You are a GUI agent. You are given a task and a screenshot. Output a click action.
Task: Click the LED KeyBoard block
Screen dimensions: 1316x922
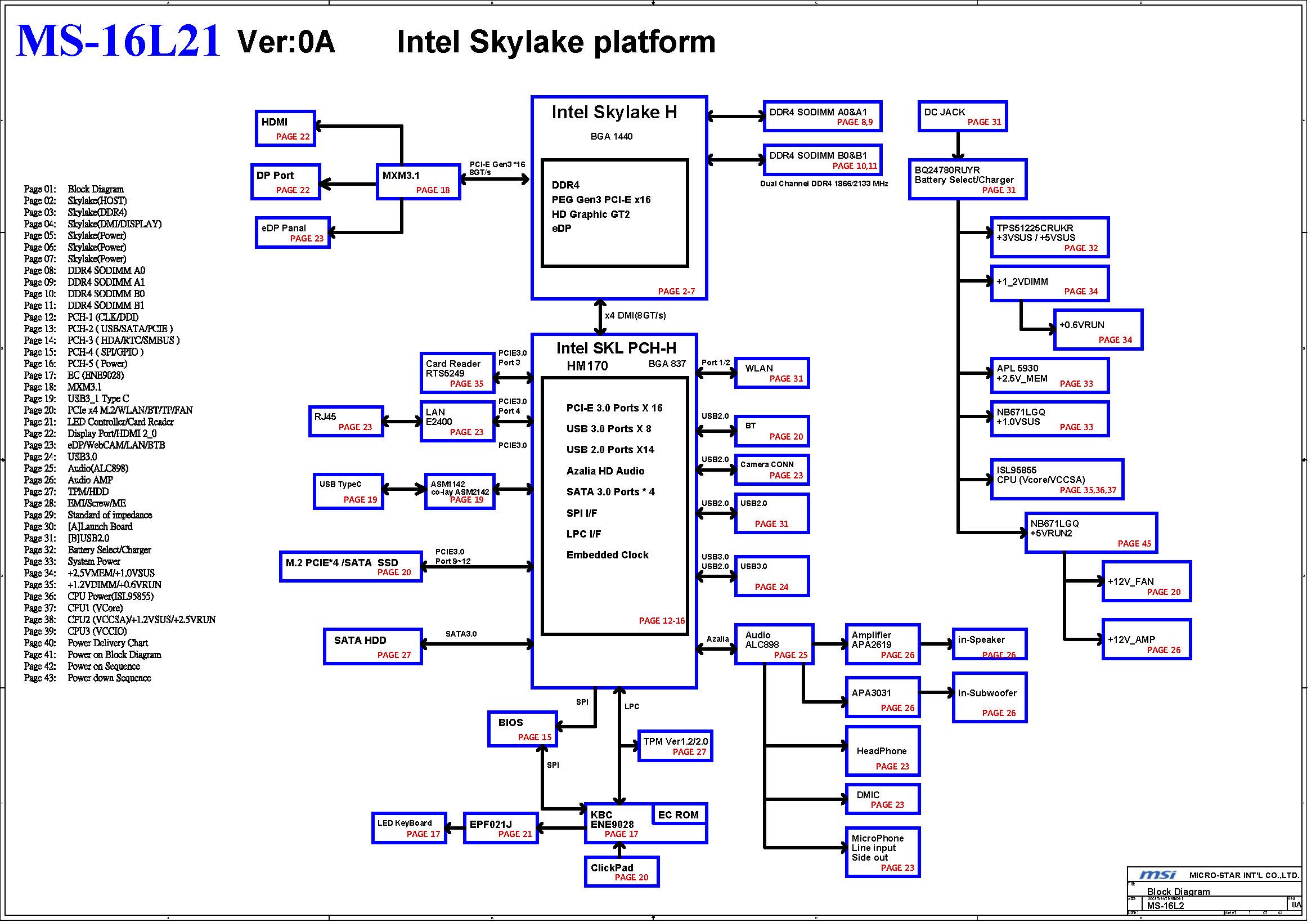click(409, 829)
